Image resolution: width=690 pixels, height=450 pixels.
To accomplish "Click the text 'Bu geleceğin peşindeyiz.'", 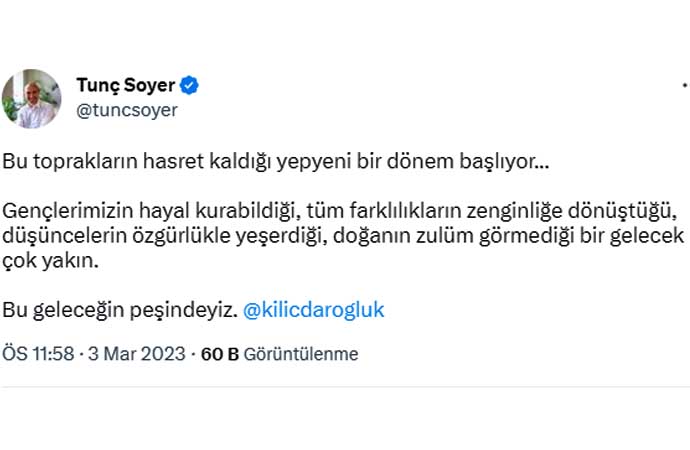I will coord(119,310).
